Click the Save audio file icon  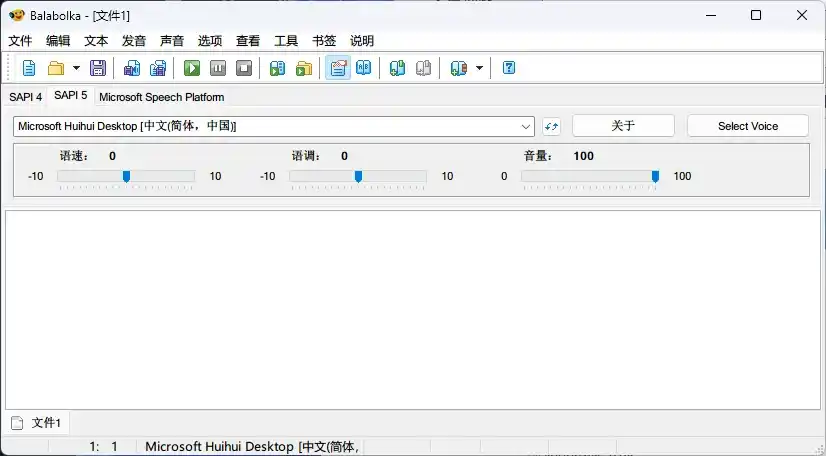(278, 68)
